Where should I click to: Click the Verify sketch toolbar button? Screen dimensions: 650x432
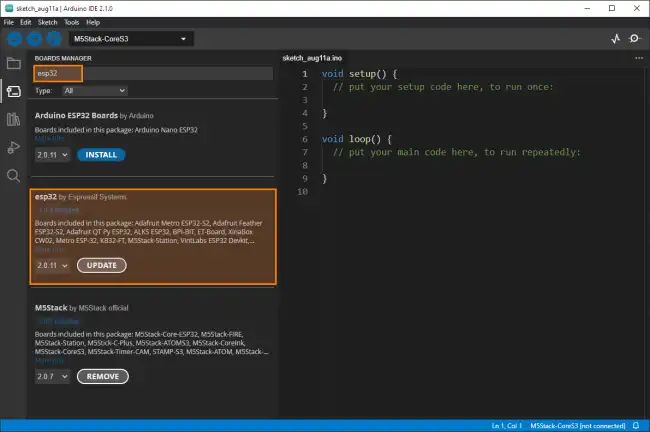click(x=15, y=39)
